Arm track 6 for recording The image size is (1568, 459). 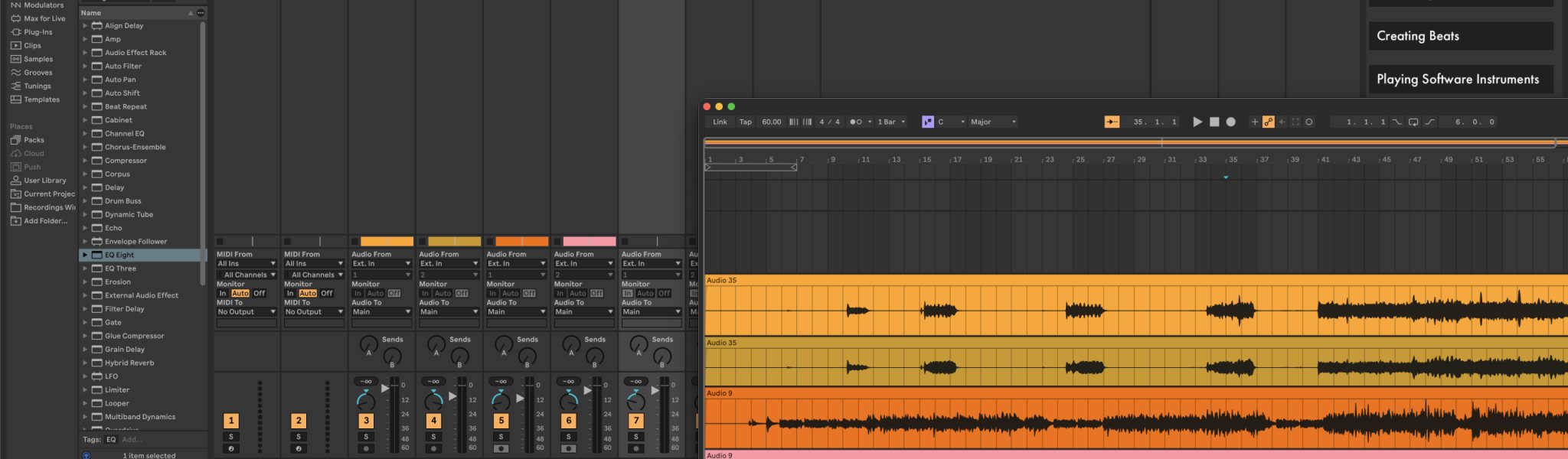coord(568,449)
